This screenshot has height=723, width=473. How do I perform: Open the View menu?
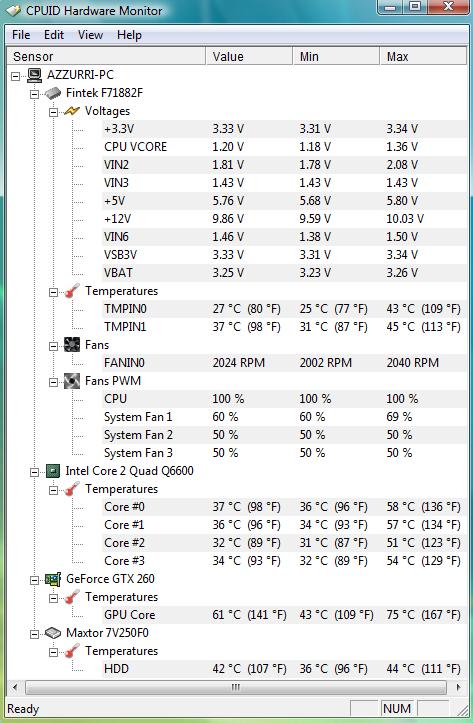(x=90, y=35)
